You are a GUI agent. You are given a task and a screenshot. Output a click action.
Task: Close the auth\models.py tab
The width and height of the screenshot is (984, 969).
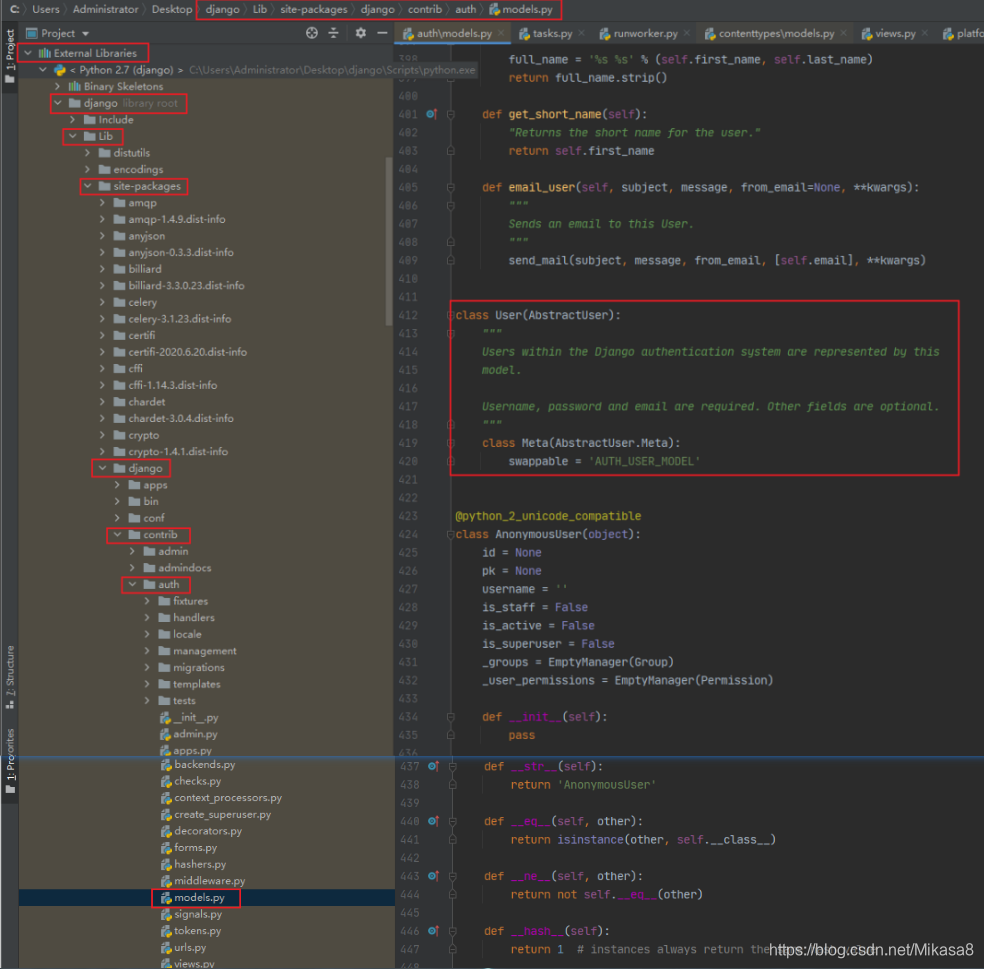[501, 33]
